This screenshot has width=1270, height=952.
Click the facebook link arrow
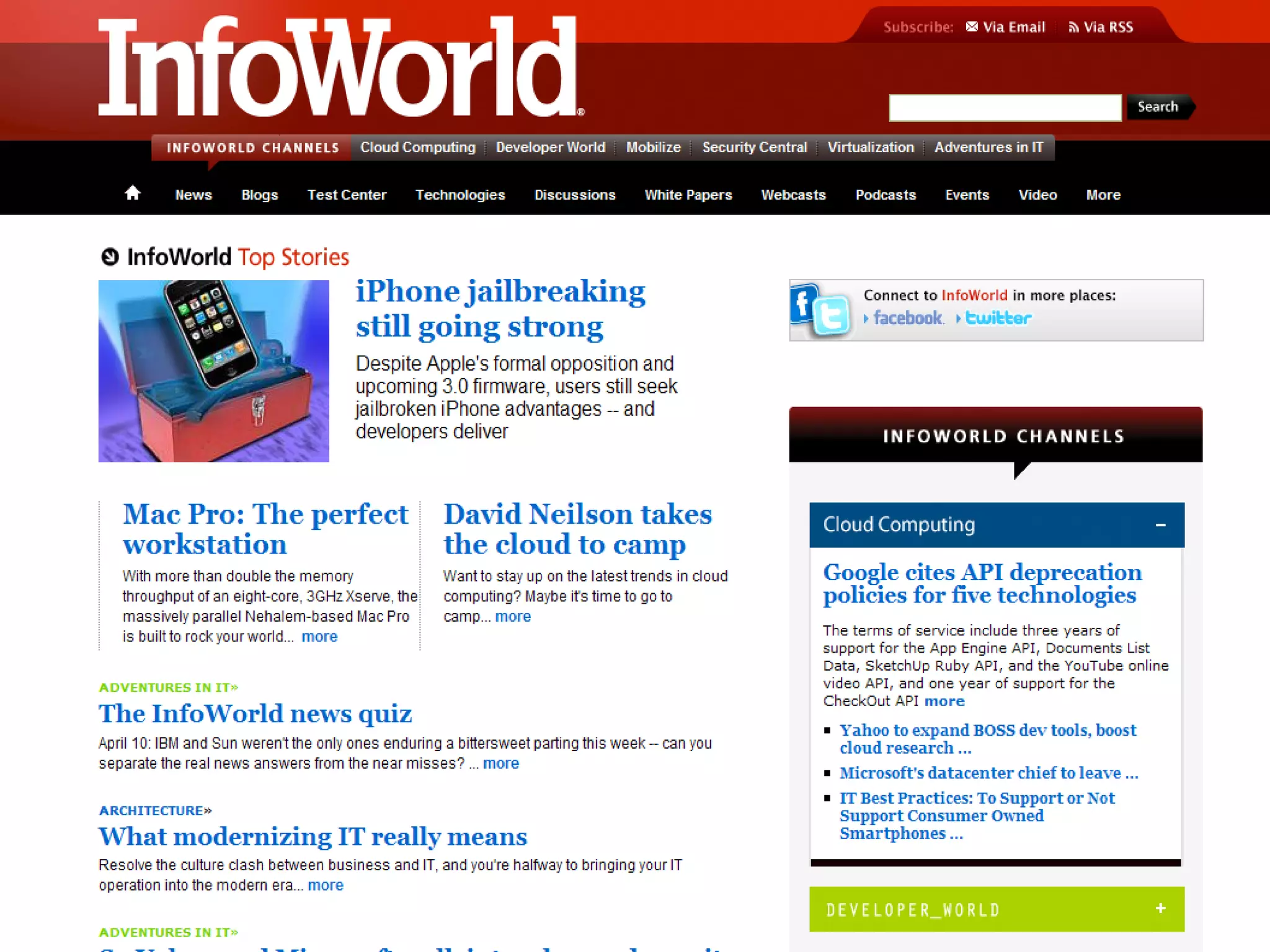coord(866,319)
